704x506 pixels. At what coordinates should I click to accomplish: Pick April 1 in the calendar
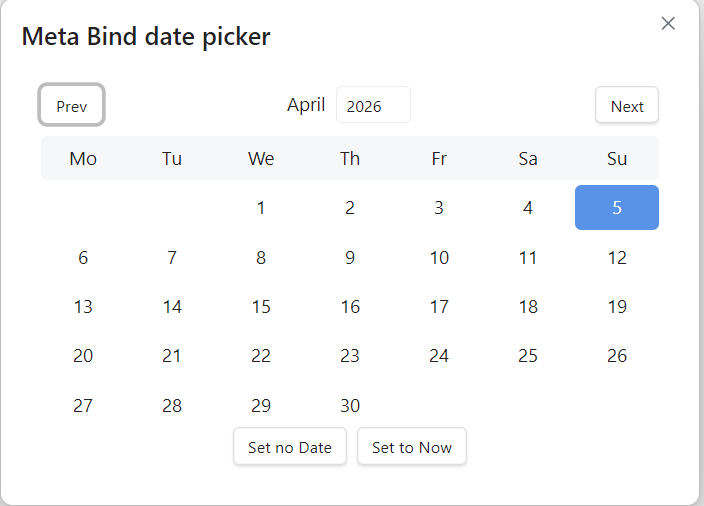pos(261,208)
